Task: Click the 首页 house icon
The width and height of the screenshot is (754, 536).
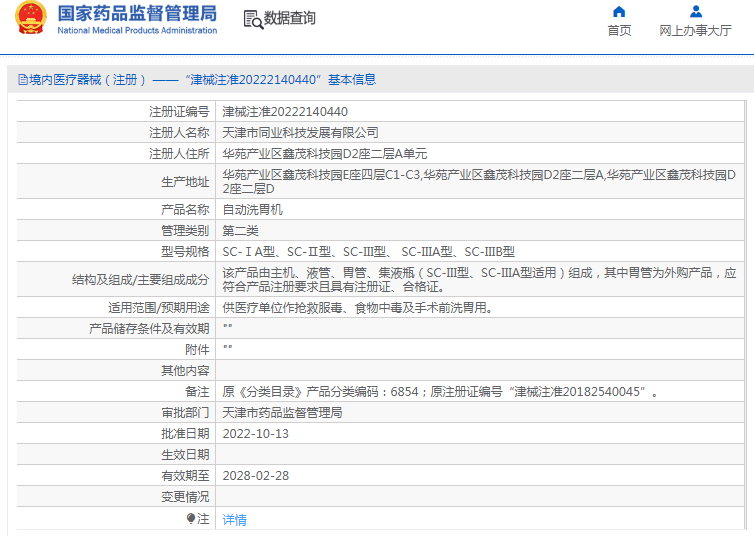Action: coord(619,12)
